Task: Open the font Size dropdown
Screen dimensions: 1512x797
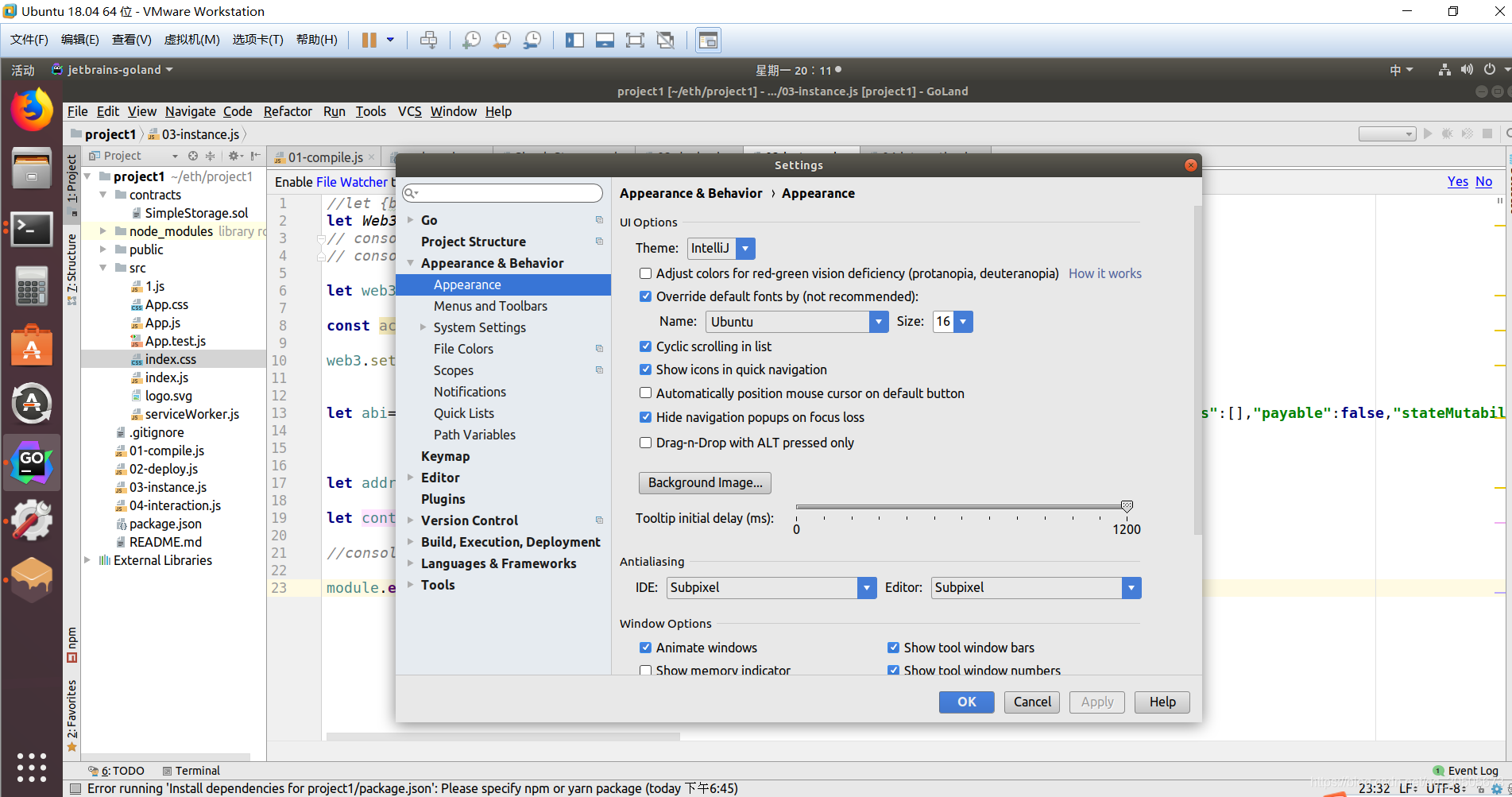Action: 963,322
